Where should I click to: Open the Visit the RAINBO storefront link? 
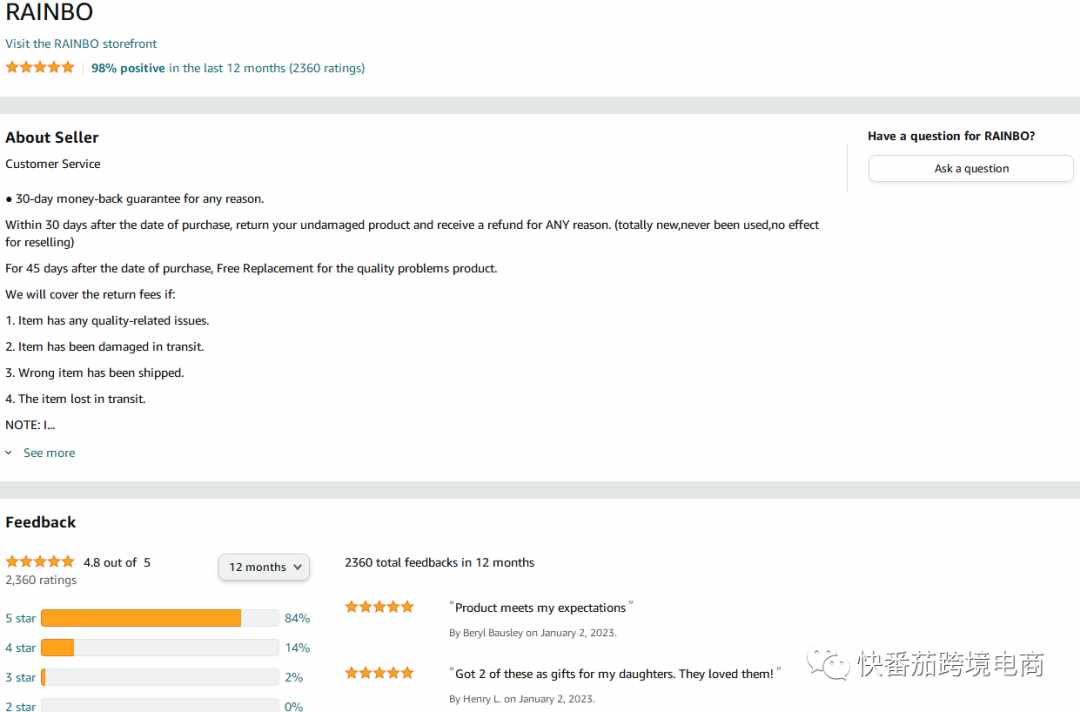point(81,43)
